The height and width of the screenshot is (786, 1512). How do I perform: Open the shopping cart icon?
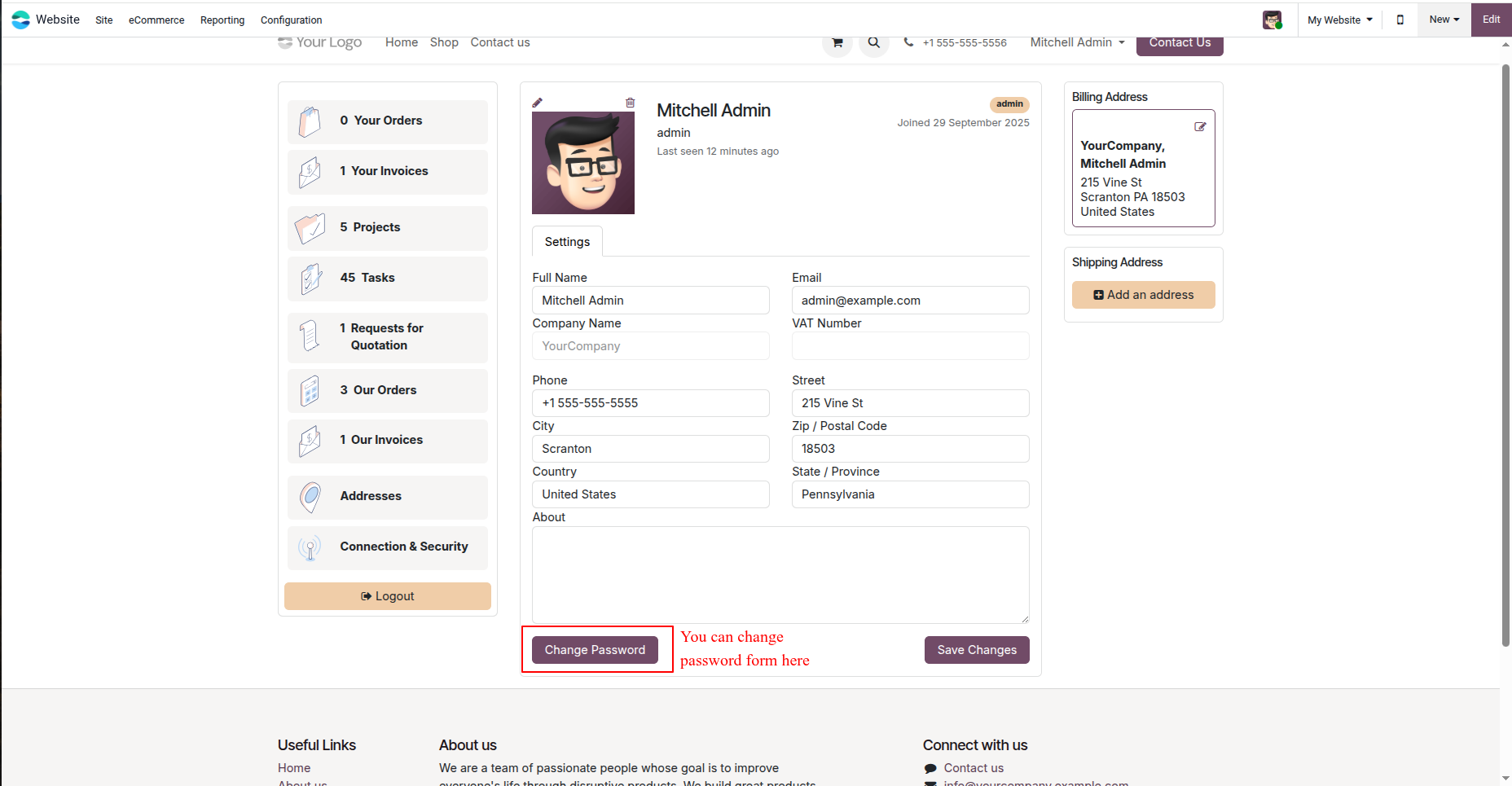(837, 42)
